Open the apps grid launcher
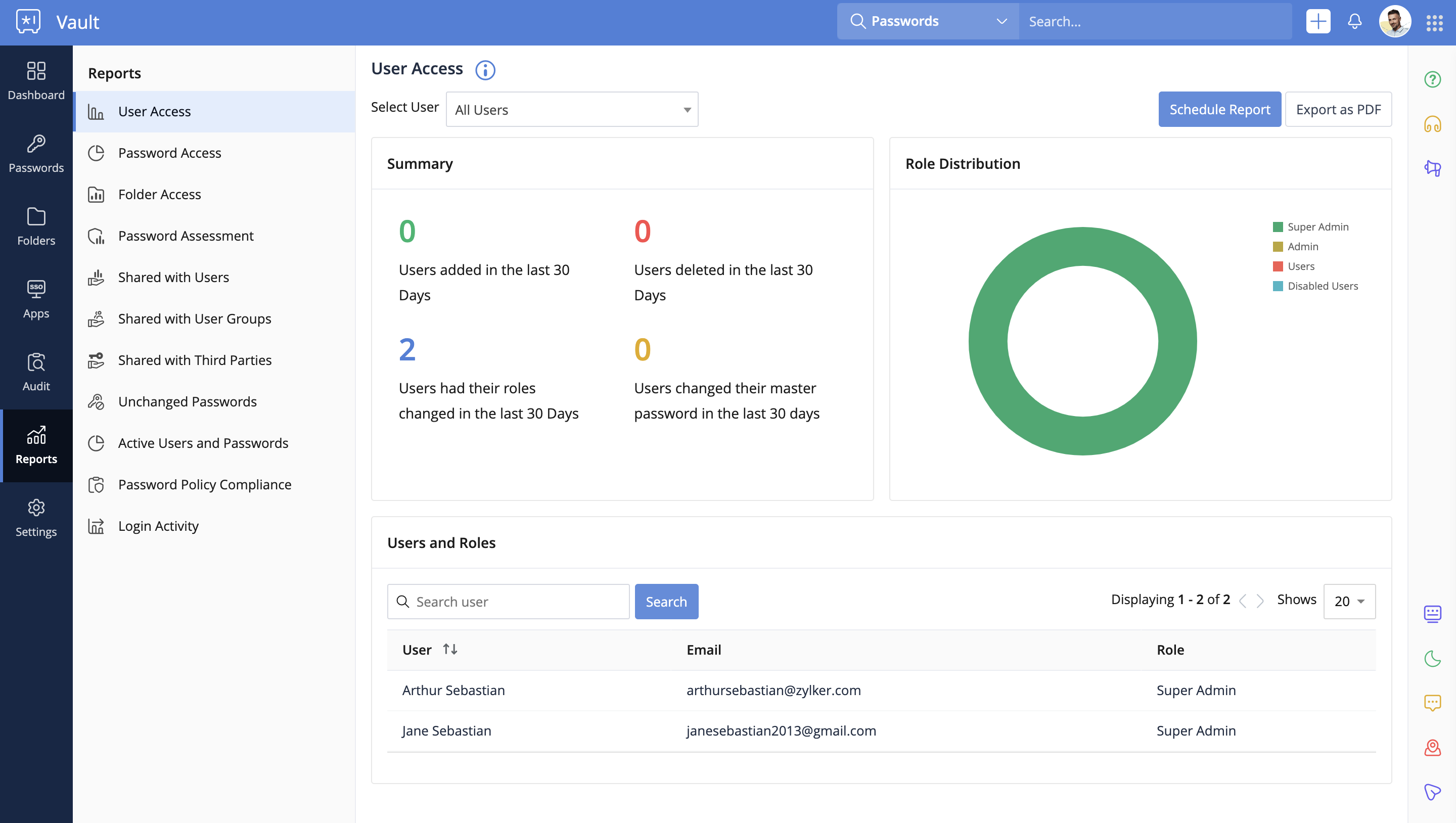Screen dimensions: 1456x823 pos(1434,23)
